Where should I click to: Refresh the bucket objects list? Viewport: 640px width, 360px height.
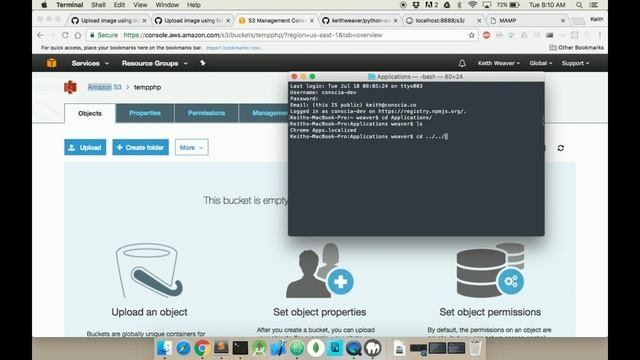[x=561, y=148]
